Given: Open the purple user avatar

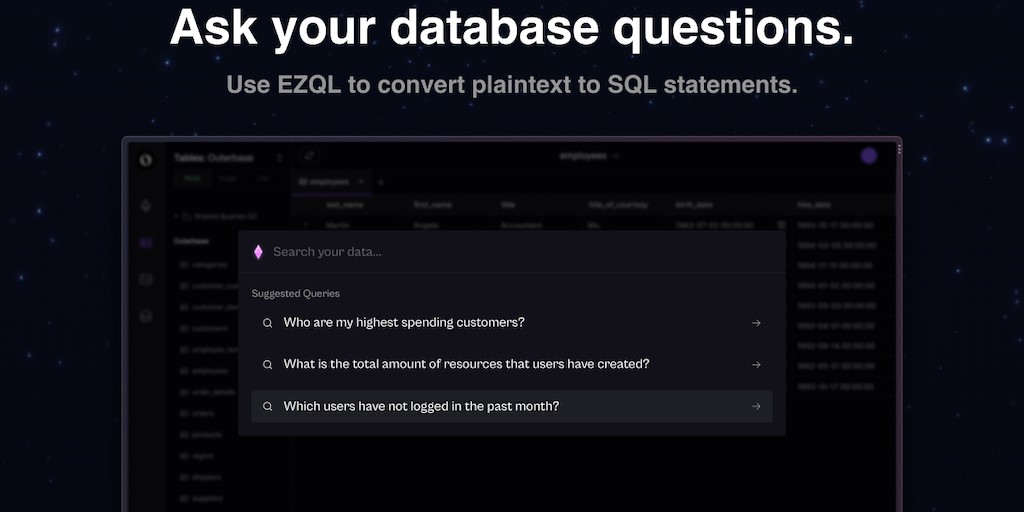Looking at the screenshot, I should 869,156.
